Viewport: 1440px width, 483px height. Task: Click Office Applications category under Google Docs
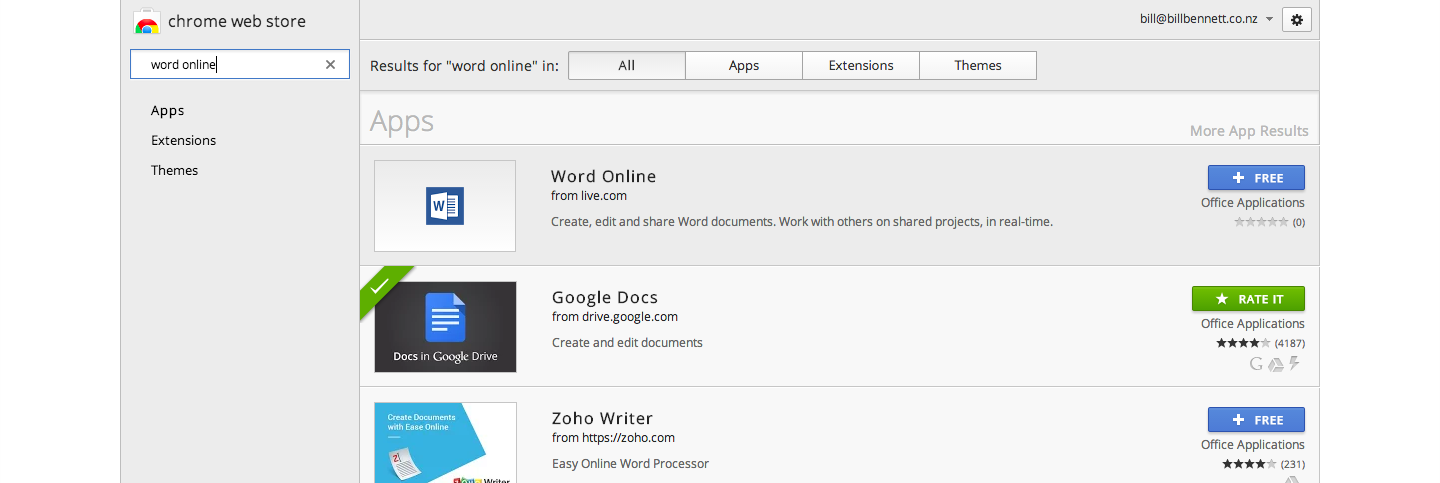click(1253, 324)
